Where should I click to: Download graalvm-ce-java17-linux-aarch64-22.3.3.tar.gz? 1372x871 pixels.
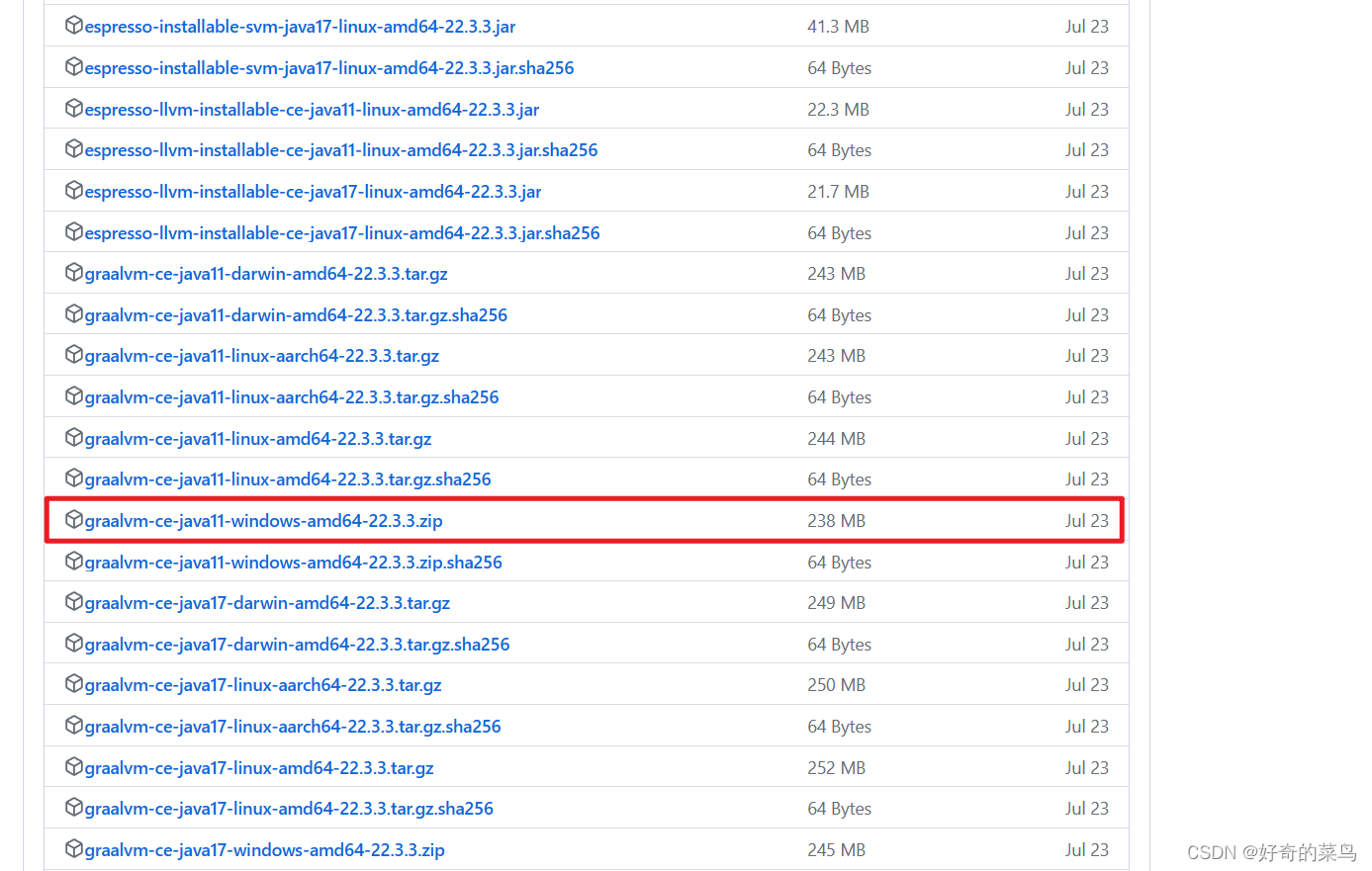263,685
